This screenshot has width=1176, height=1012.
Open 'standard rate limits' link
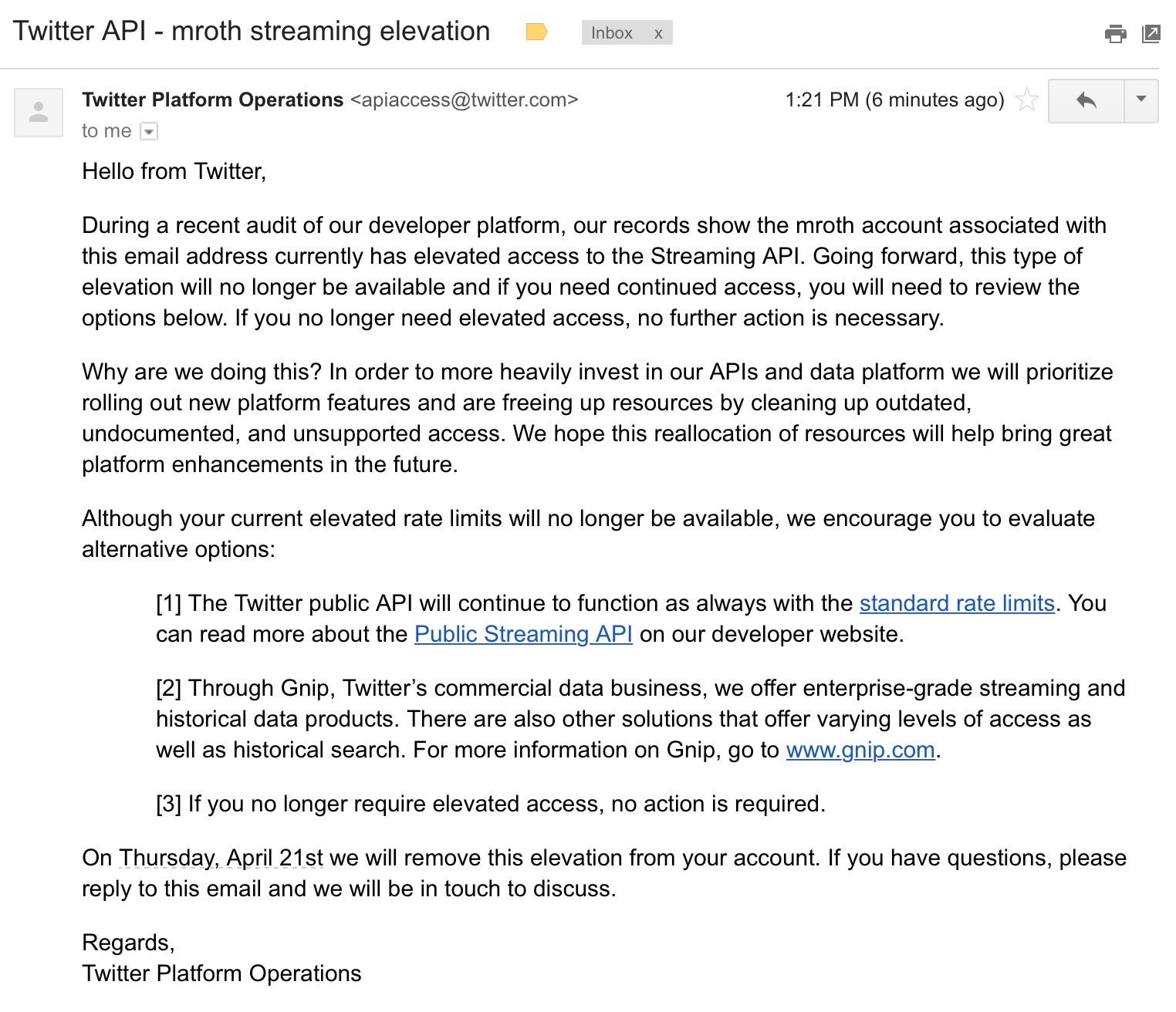(957, 603)
